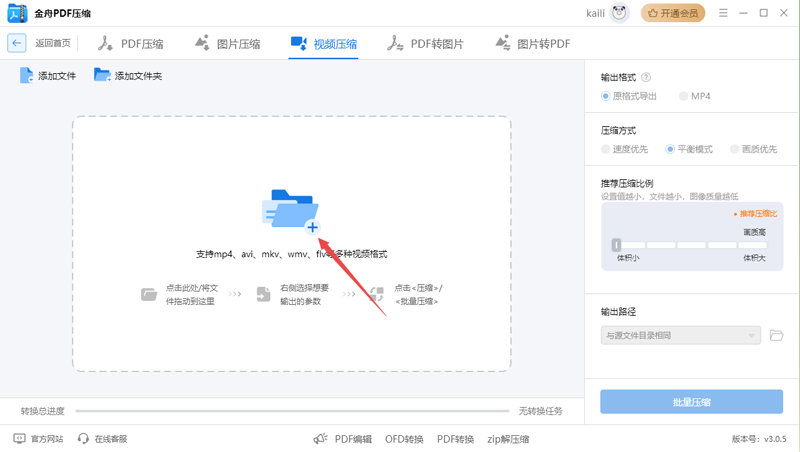This screenshot has width=800, height=452.
Task: Open zip解压缩 in bottom bar
Action: pyautogui.click(x=508, y=439)
